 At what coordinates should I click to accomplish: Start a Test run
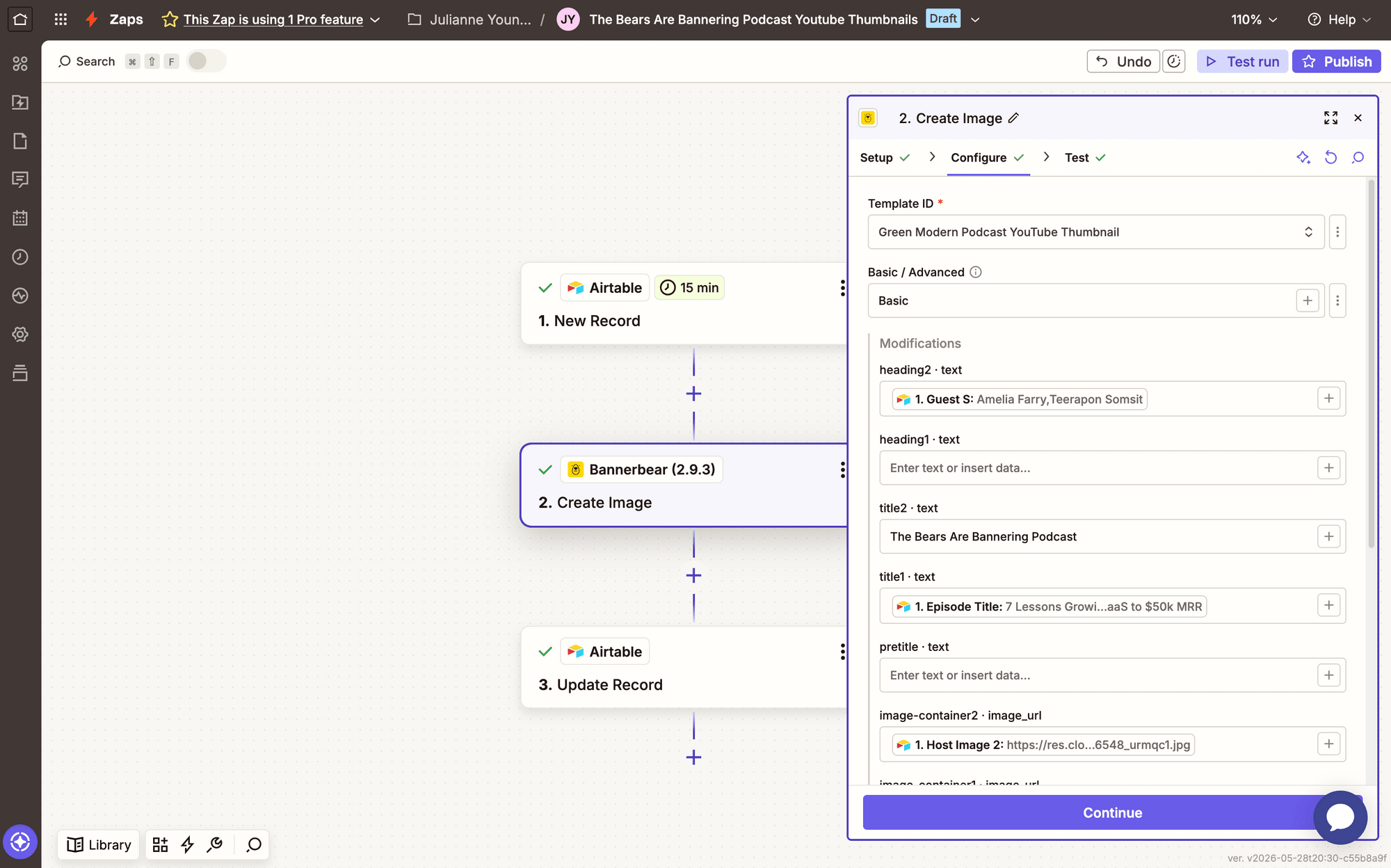click(x=1242, y=61)
